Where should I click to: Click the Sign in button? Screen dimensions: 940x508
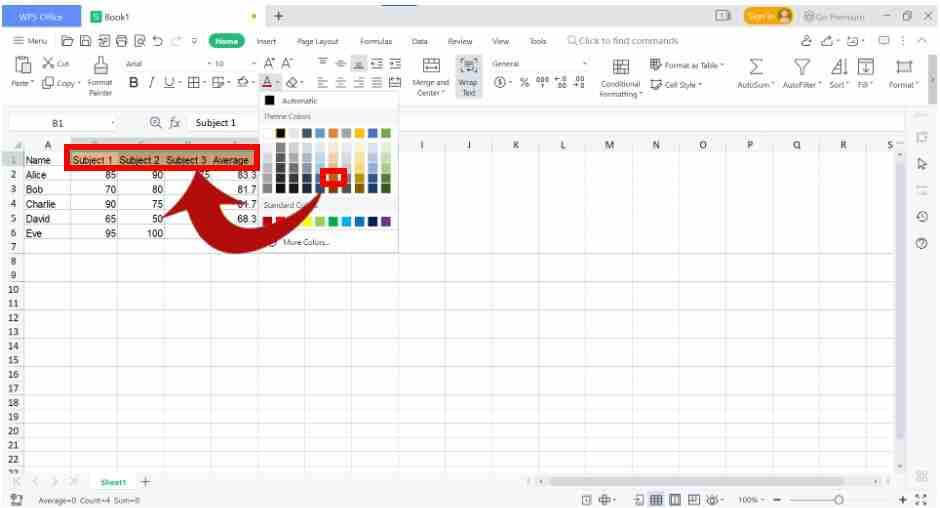click(x=767, y=16)
